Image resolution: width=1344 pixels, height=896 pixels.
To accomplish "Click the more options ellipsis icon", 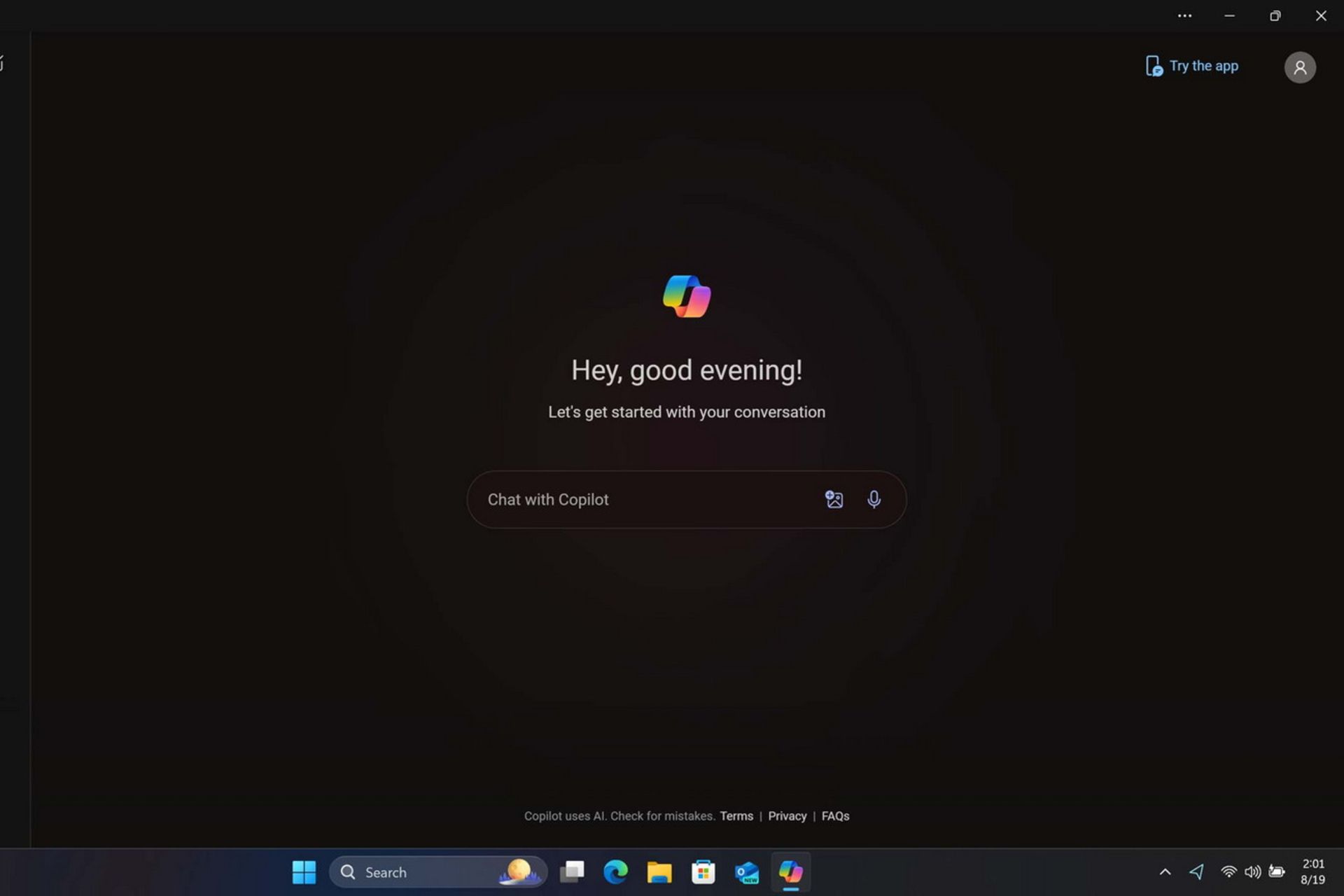I will coord(1182,15).
